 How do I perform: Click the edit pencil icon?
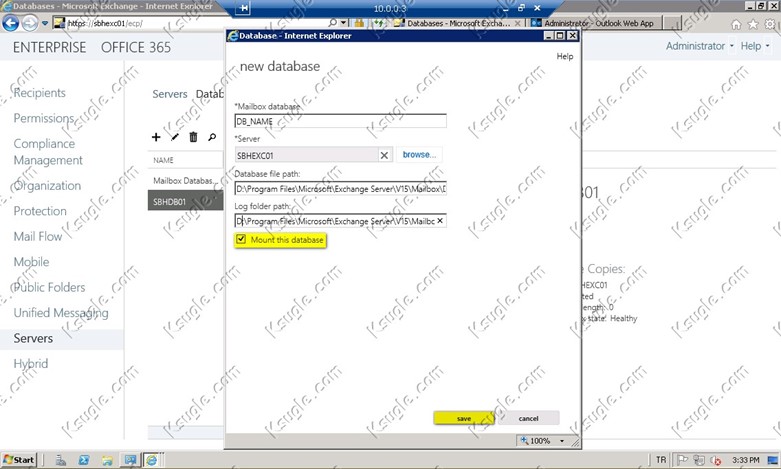pyautogui.click(x=175, y=137)
